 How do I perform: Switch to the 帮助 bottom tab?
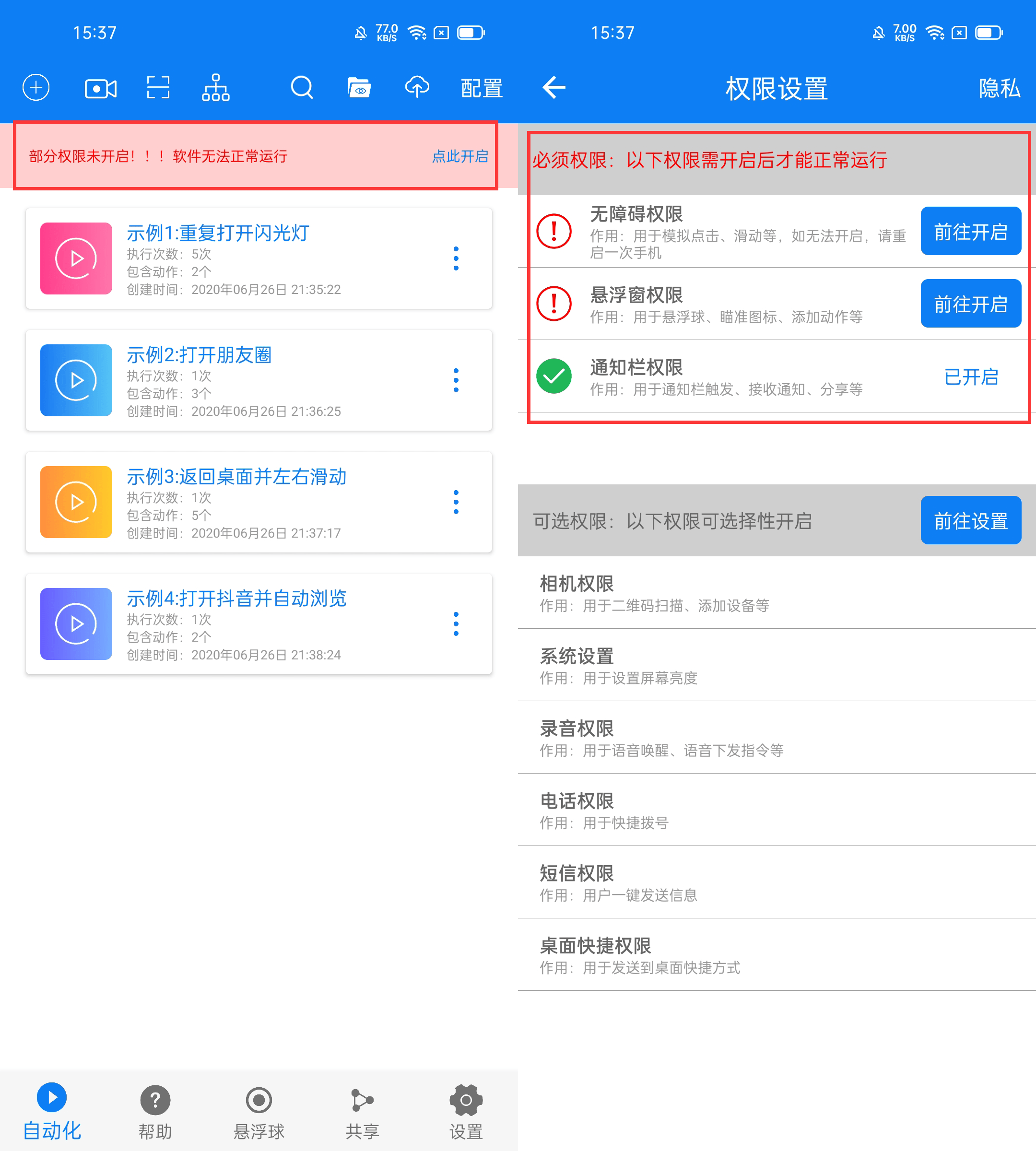155,1112
